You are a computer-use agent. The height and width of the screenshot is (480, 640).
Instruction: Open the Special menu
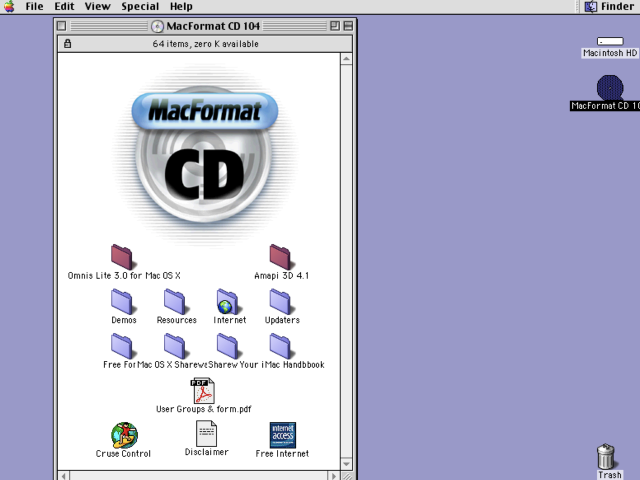(140, 7)
